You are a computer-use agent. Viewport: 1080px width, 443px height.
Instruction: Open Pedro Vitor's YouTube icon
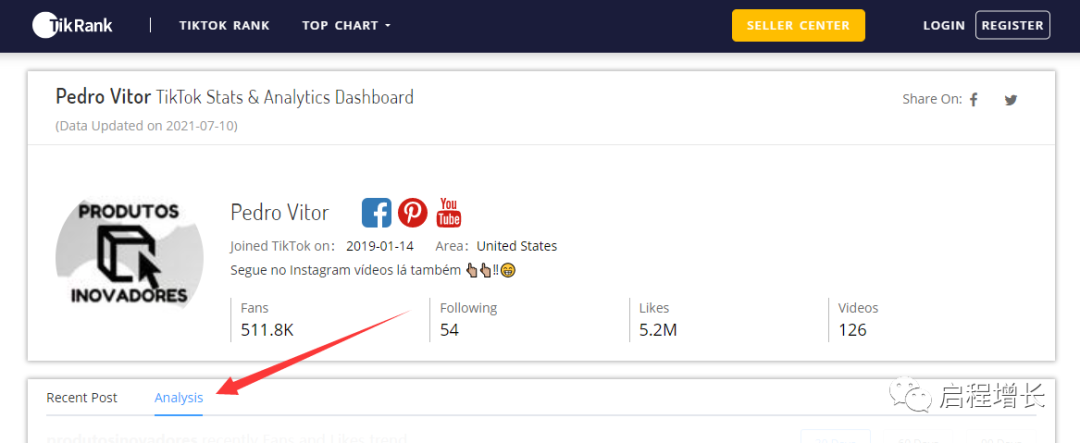pyautogui.click(x=448, y=212)
